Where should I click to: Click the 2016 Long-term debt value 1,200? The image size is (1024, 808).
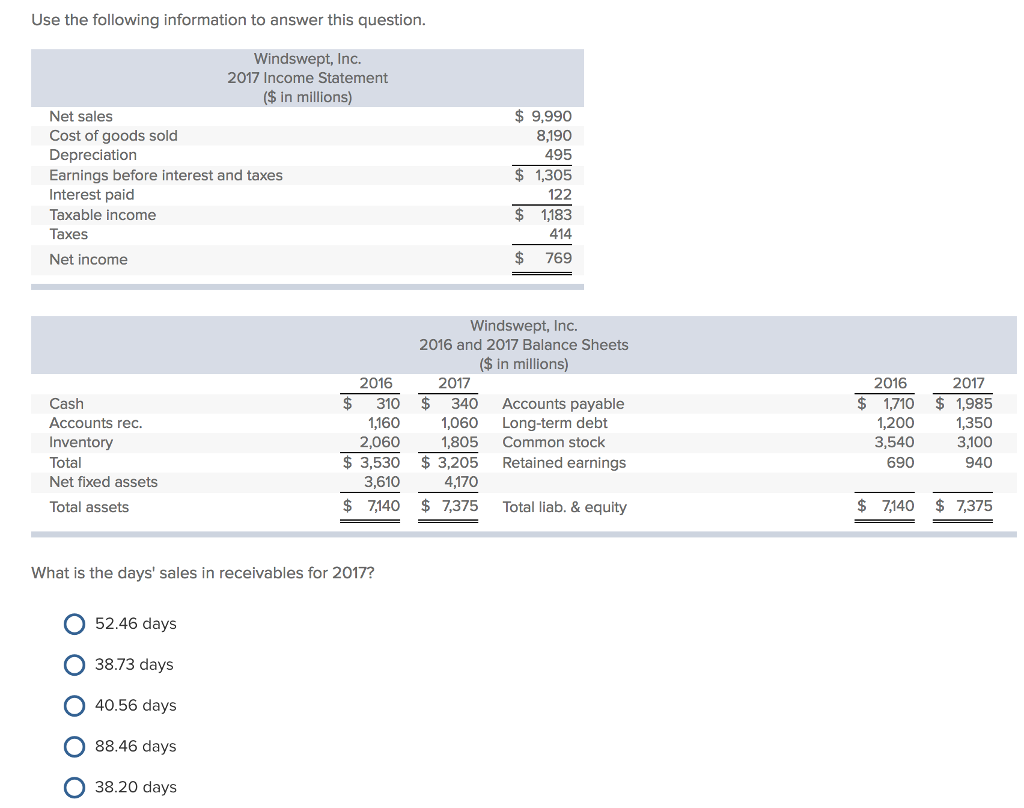(895, 423)
